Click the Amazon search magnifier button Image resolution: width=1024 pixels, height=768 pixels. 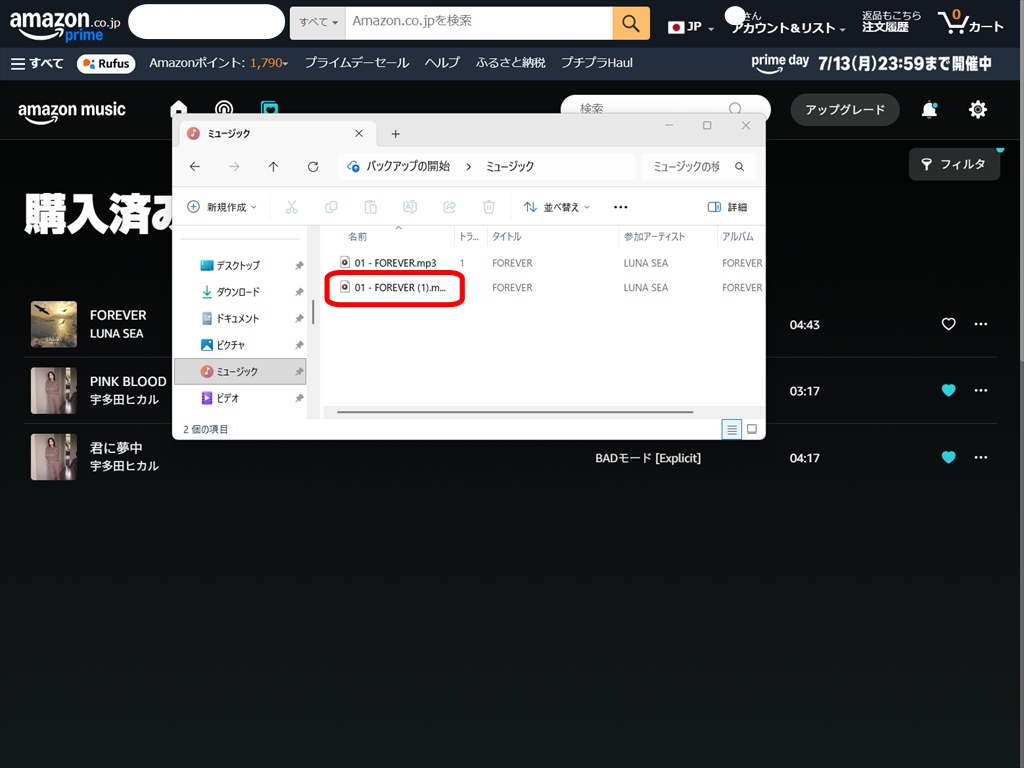point(630,23)
